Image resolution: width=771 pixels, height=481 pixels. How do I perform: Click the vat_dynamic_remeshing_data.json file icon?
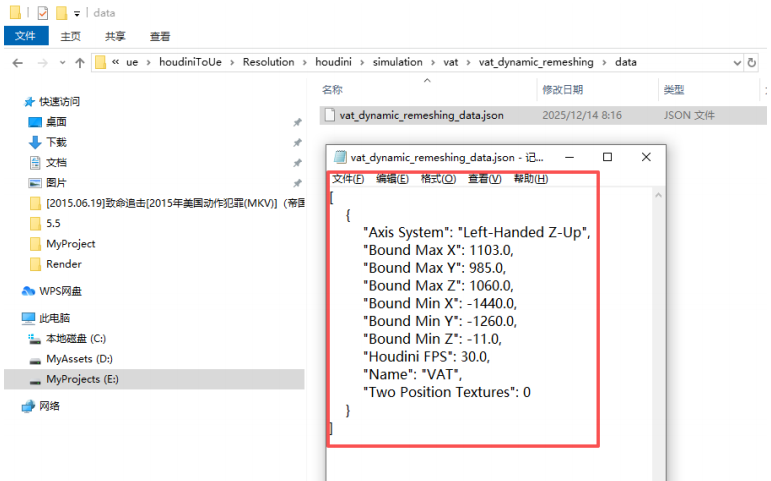point(329,115)
